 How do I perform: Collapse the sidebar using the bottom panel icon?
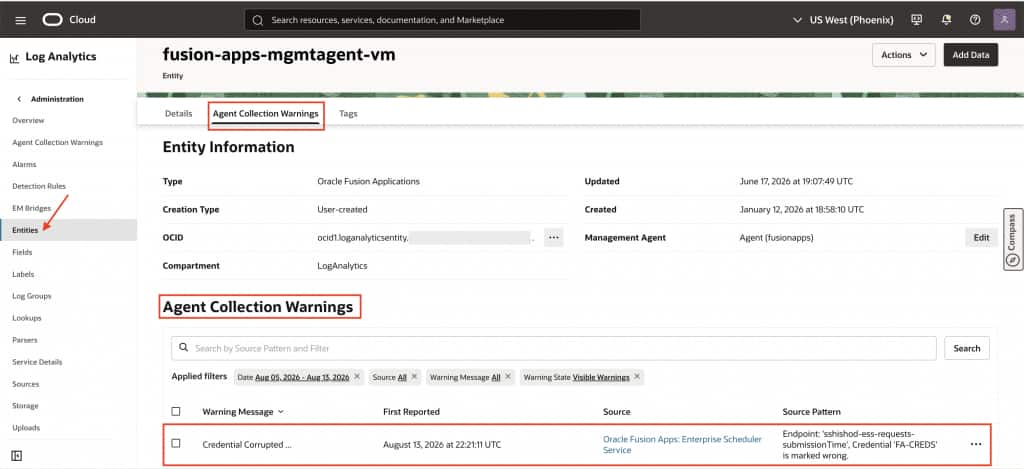17,456
